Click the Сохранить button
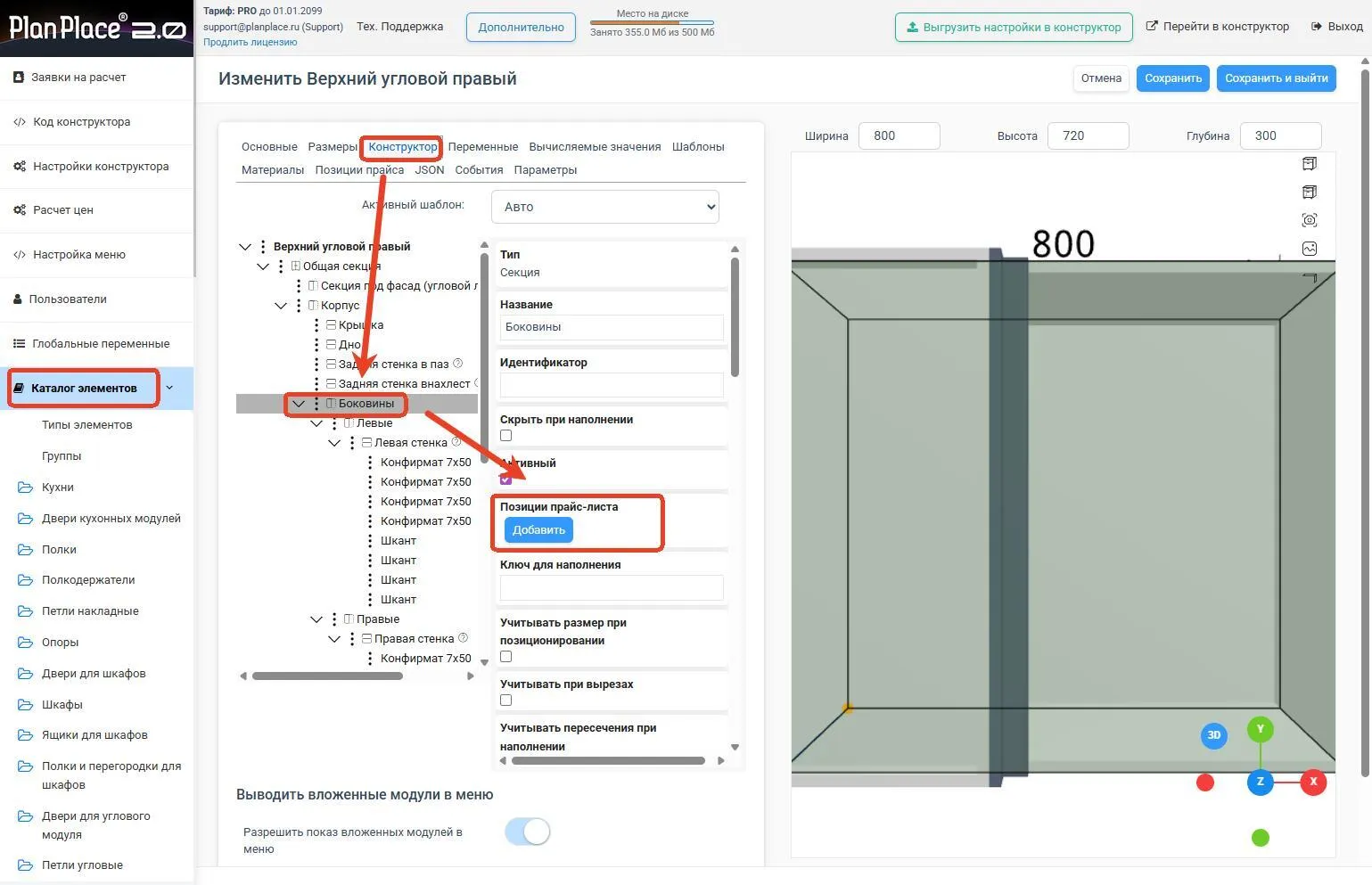This screenshot has height=885, width=1372. coord(1173,78)
